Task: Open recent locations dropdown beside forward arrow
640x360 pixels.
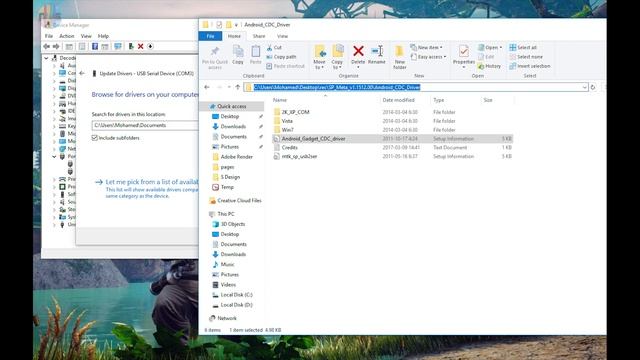Action: (x=229, y=87)
